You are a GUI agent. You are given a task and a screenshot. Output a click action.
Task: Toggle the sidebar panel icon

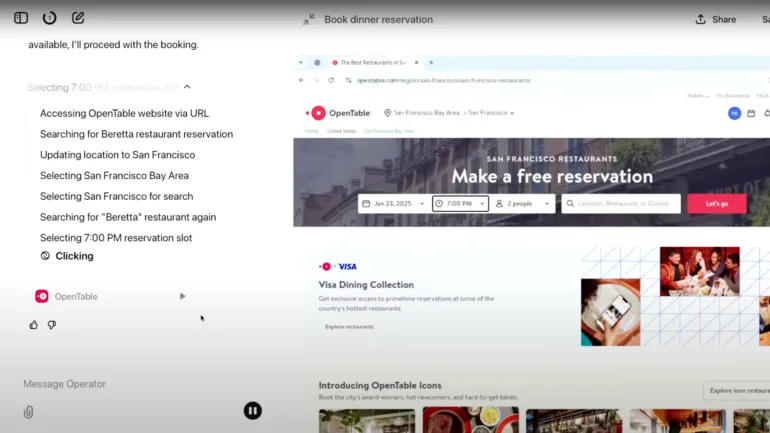(x=21, y=18)
